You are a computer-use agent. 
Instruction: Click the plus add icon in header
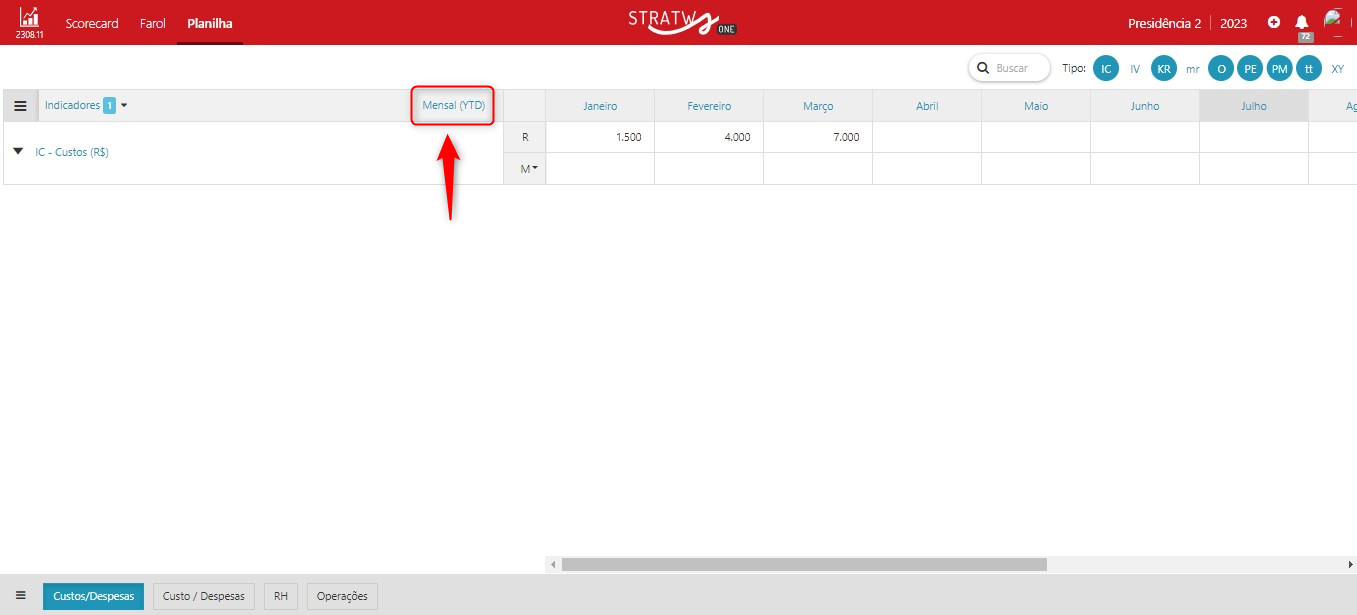(1273, 22)
